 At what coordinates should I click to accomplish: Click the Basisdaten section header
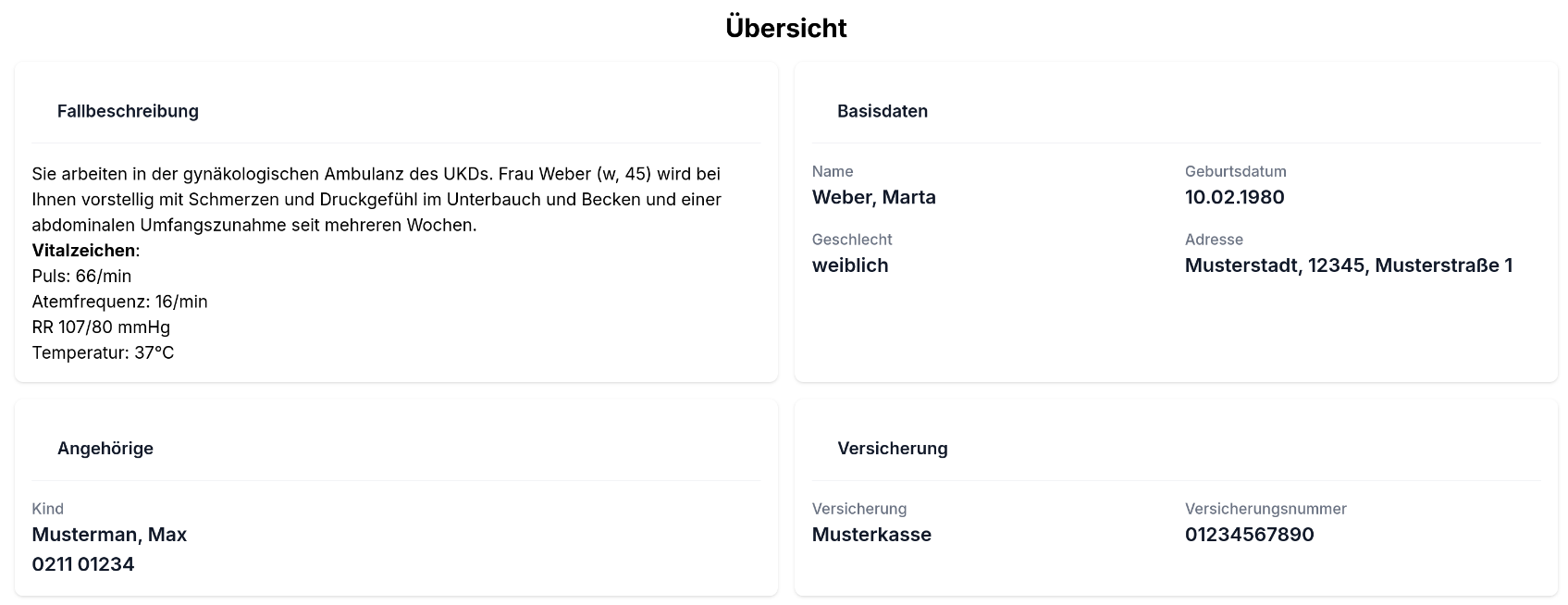tap(882, 111)
